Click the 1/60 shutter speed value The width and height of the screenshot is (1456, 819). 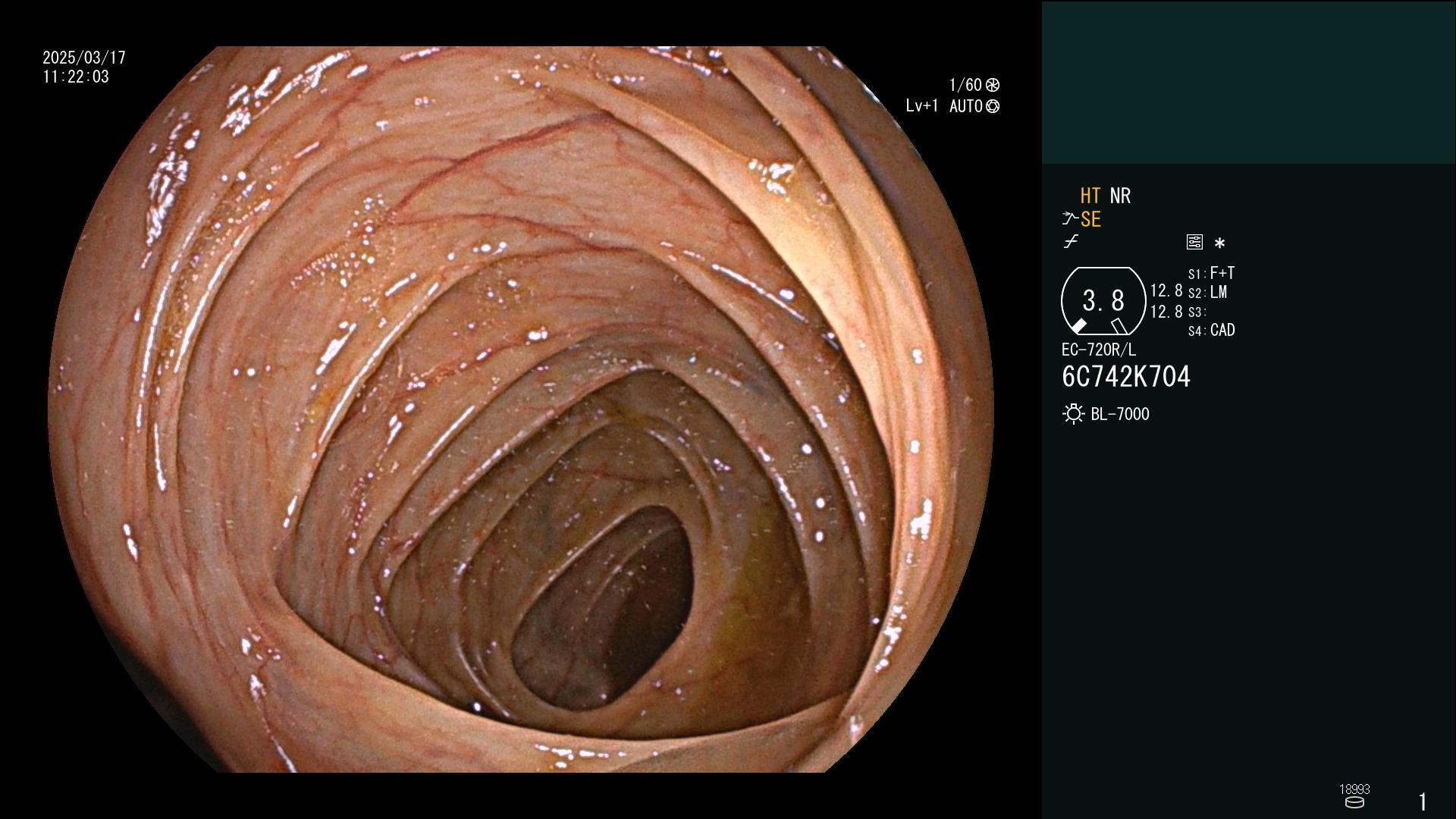965,85
